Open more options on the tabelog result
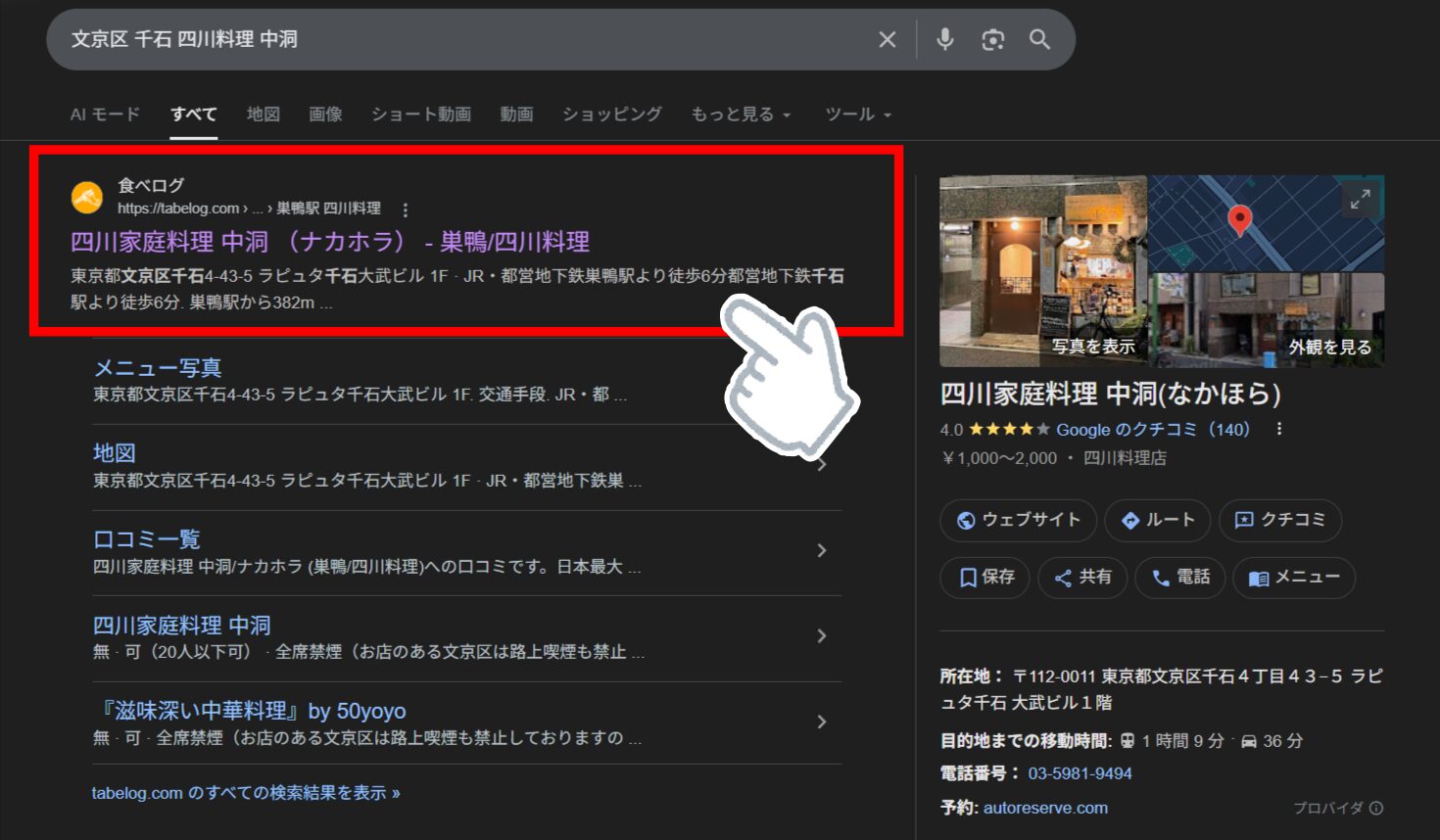This screenshot has width=1440, height=840. click(404, 208)
